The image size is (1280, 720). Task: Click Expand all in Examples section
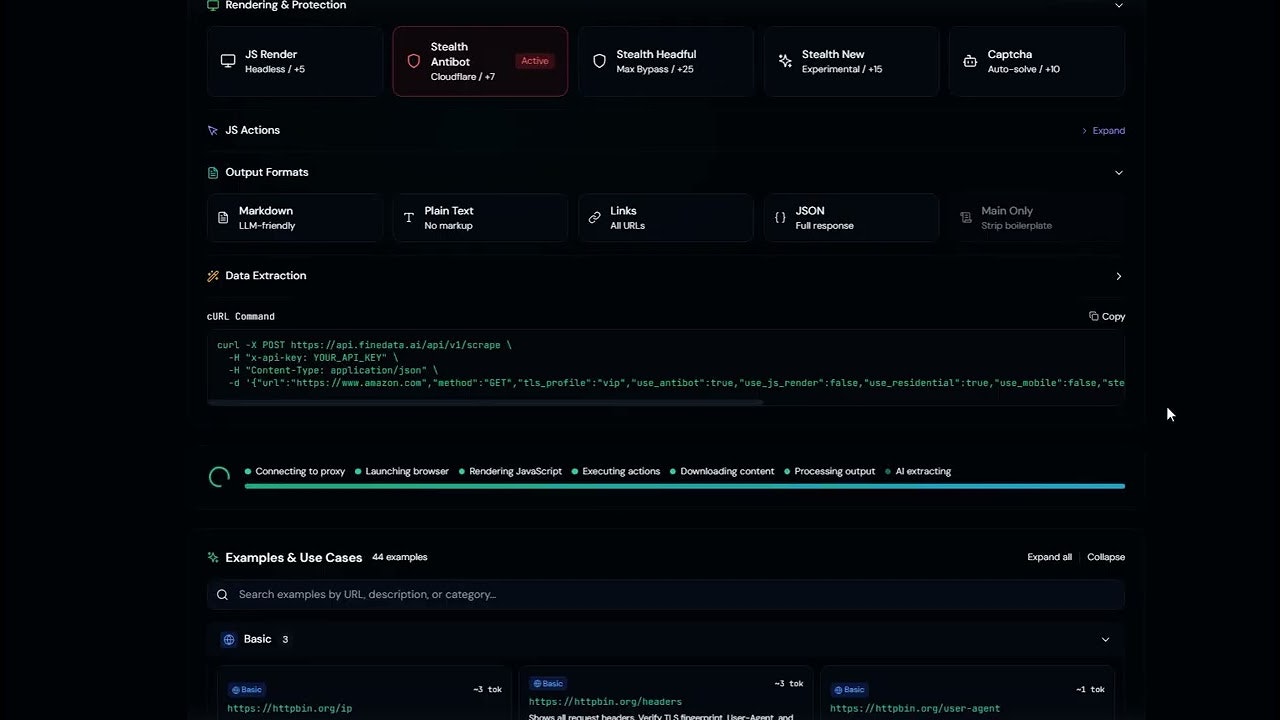coord(1048,557)
